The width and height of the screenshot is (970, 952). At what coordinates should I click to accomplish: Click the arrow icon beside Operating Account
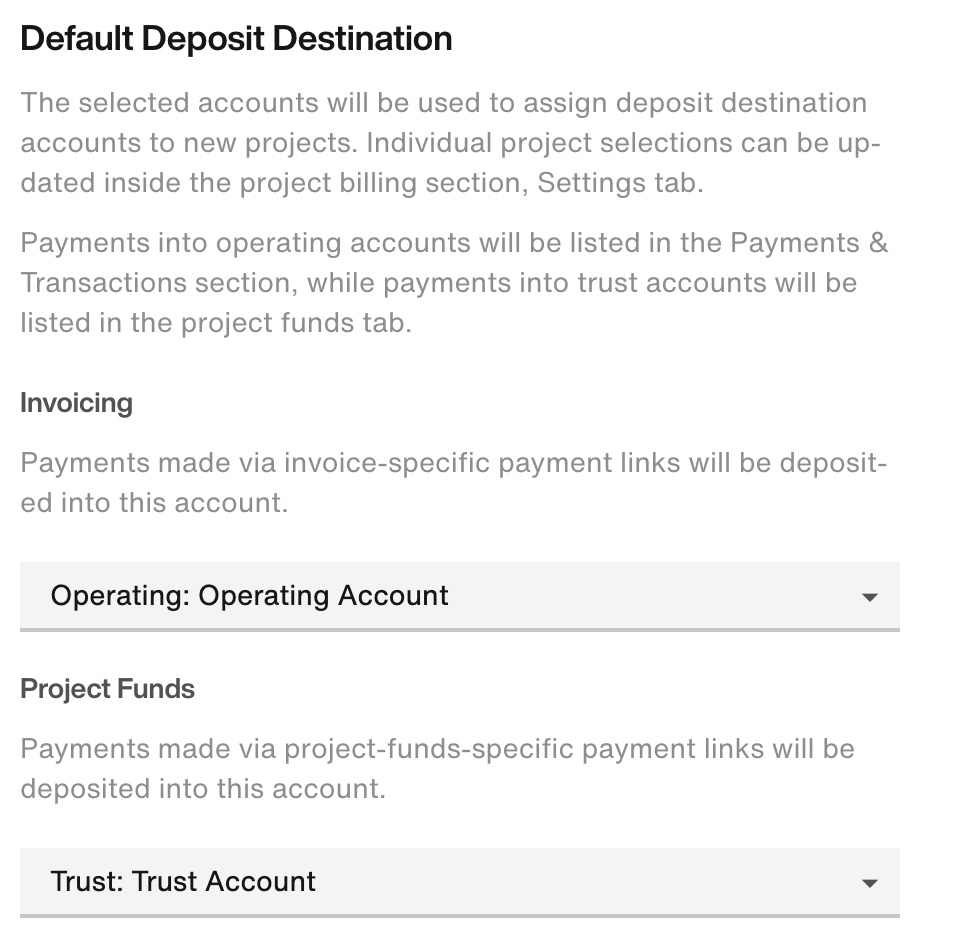pyautogui.click(x=869, y=598)
